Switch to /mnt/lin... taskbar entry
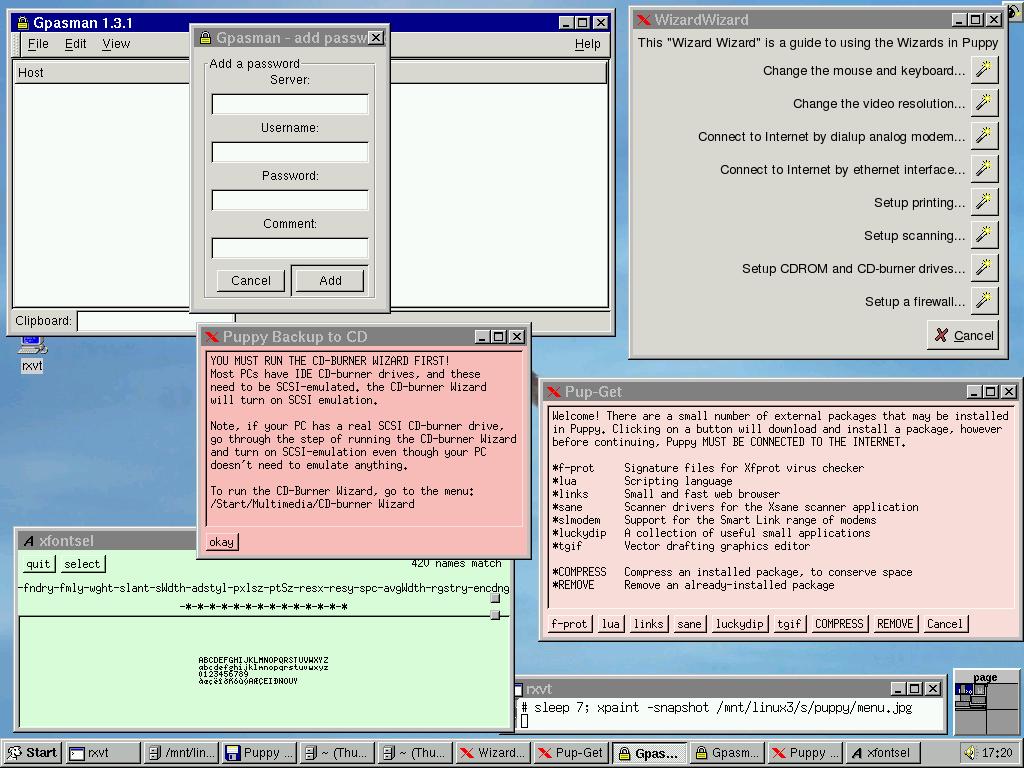Viewport: 1024px width, 768px height. tap(181, 752)
